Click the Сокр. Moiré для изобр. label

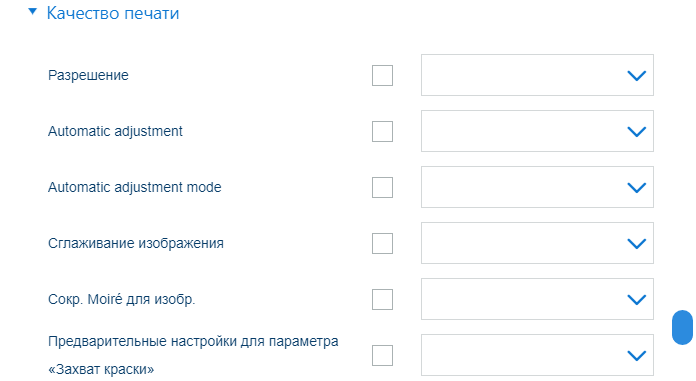tap(122, 299)
